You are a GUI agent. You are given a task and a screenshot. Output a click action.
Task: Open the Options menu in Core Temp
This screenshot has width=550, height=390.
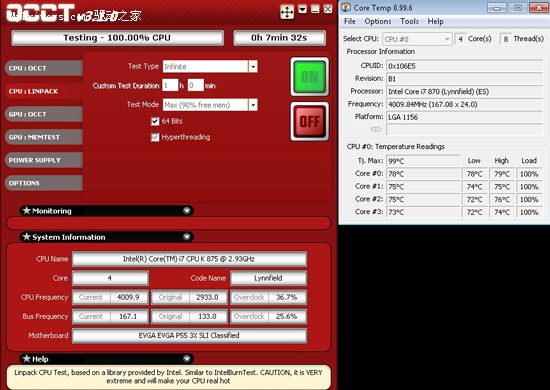tap(378, 21)
